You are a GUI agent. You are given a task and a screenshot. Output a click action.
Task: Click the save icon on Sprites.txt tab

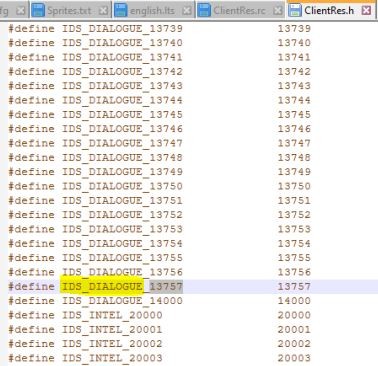point(38,11)
